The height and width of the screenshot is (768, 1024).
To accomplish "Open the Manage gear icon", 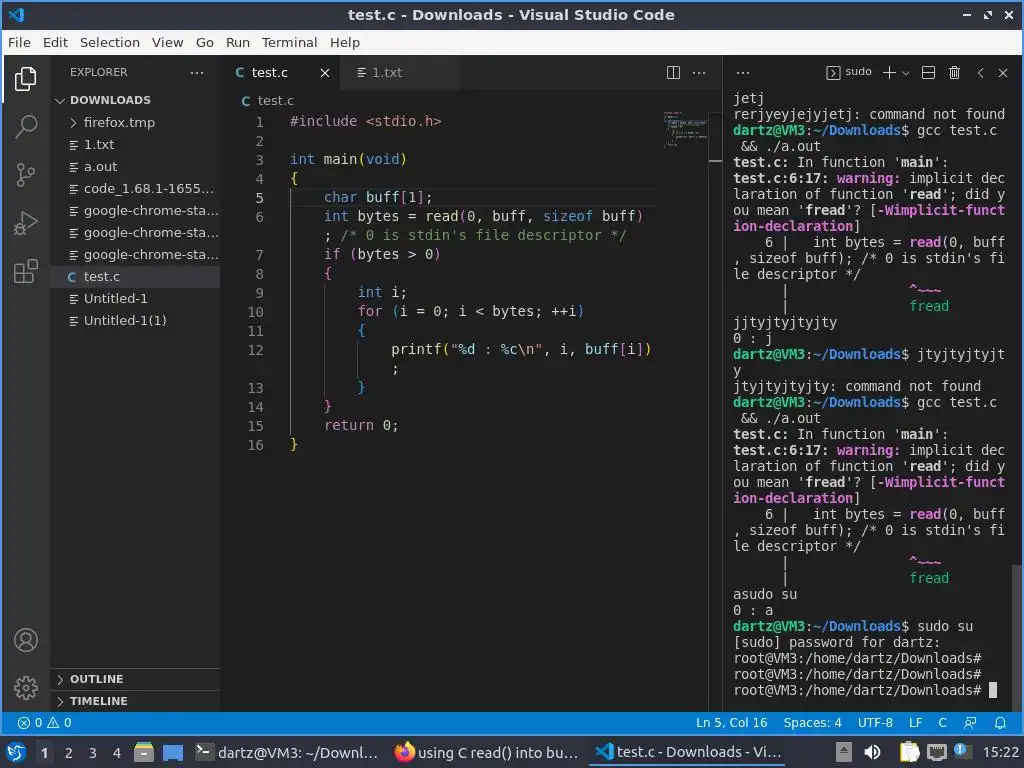I will pyautogui.click(x=25, y=688).
